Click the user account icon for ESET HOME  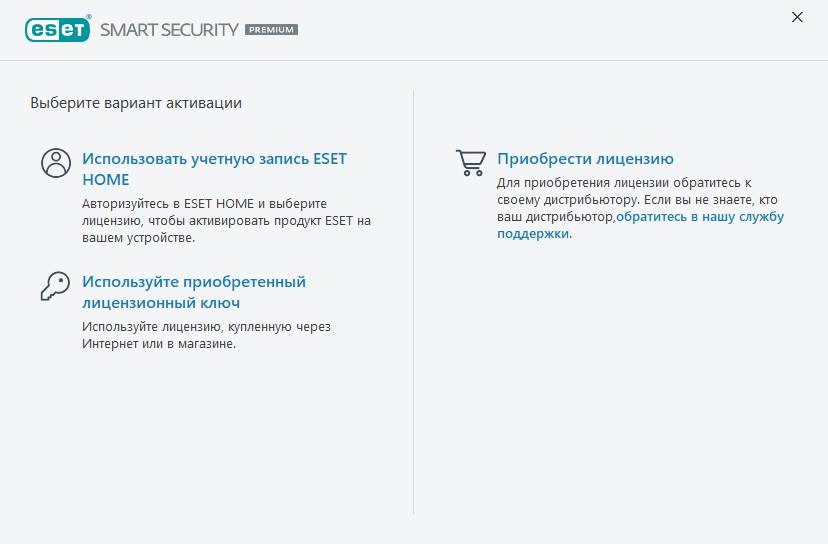coord(55,163)
